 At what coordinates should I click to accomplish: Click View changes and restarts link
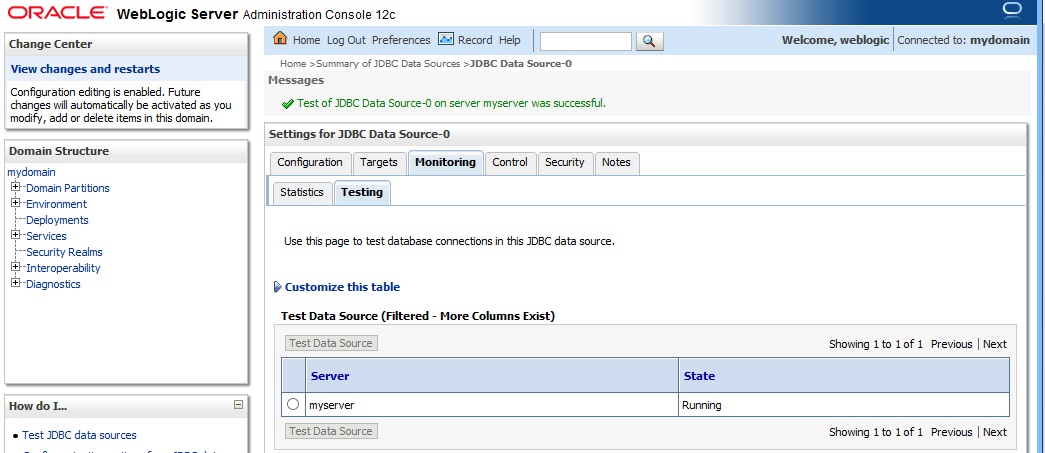[85, 69]
